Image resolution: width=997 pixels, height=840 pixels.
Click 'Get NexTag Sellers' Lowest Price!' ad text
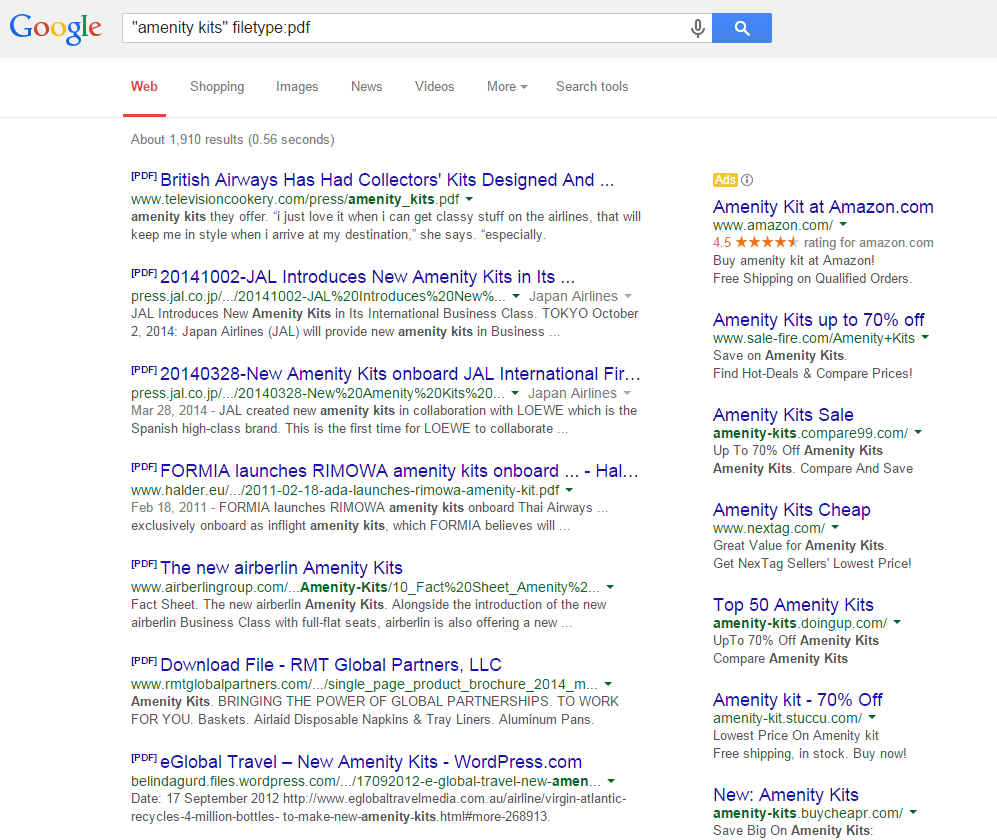click(812, 563)
